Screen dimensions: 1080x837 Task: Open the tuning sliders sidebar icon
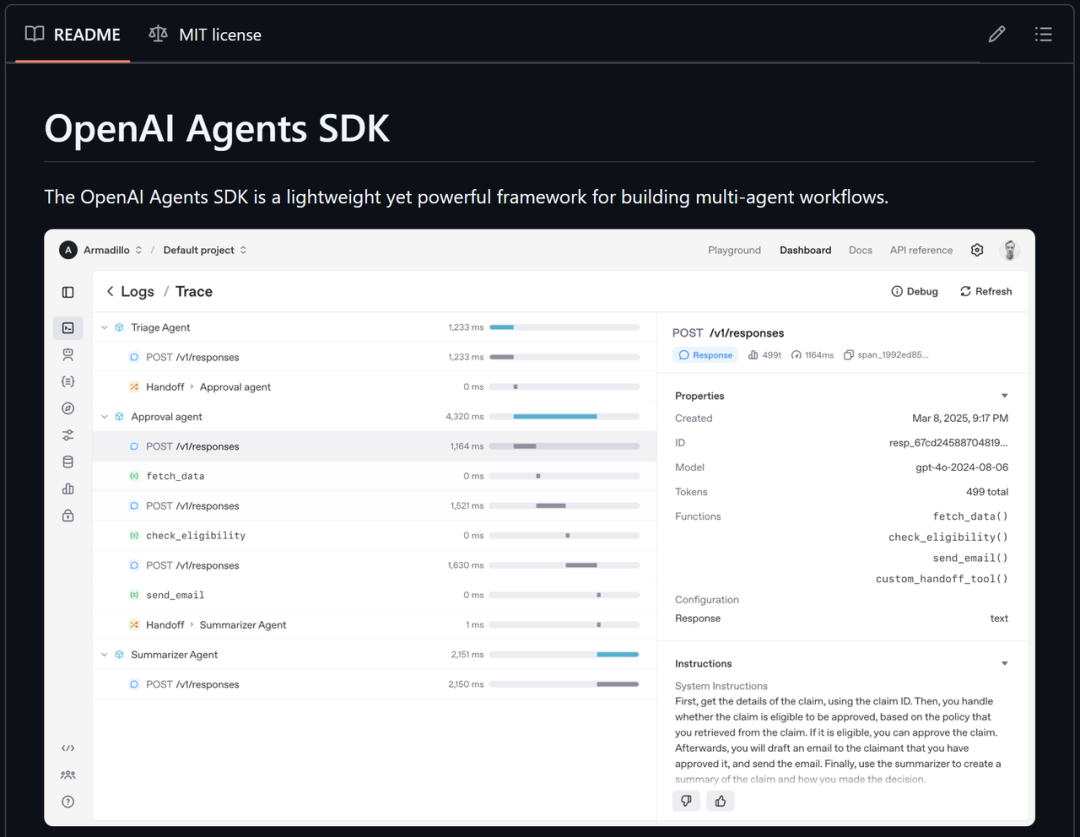tap(68, 435)
